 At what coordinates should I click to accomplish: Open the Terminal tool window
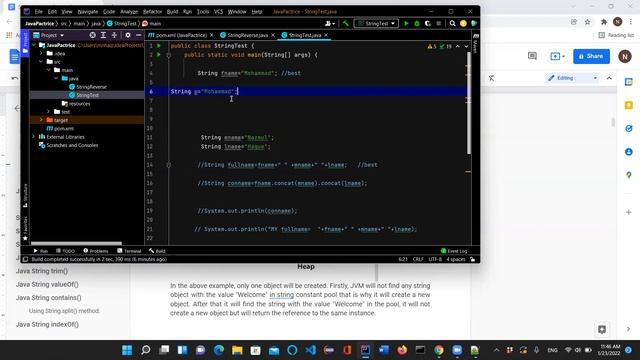pyautogui.click(x=129, y=251)
